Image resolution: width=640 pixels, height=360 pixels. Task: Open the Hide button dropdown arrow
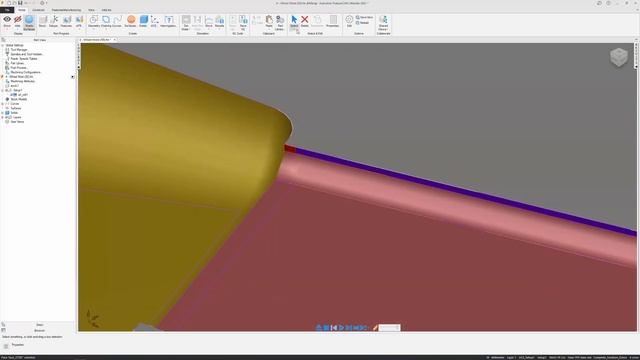pos(18,29)
